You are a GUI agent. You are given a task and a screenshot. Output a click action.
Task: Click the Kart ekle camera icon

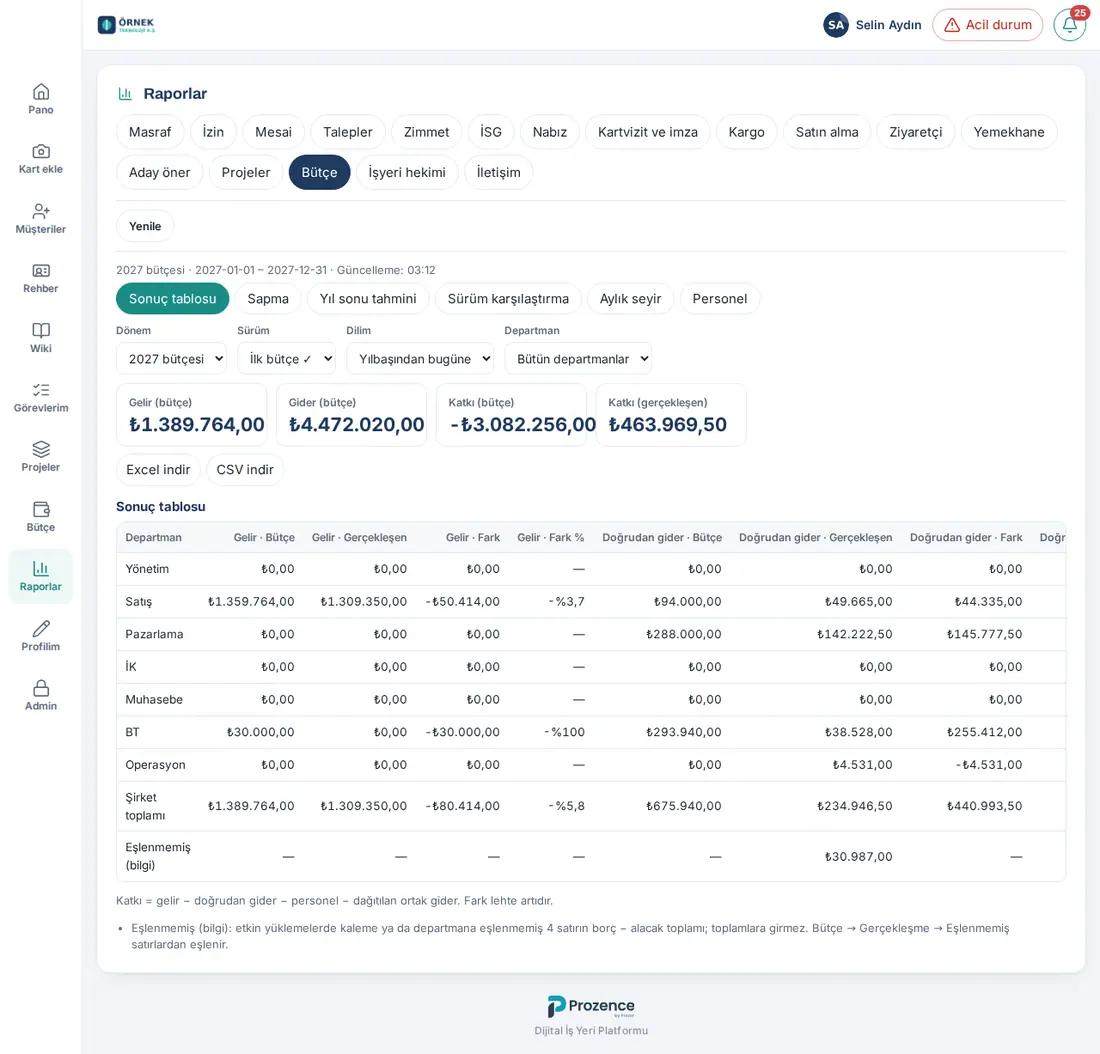(x=41, y=152)
